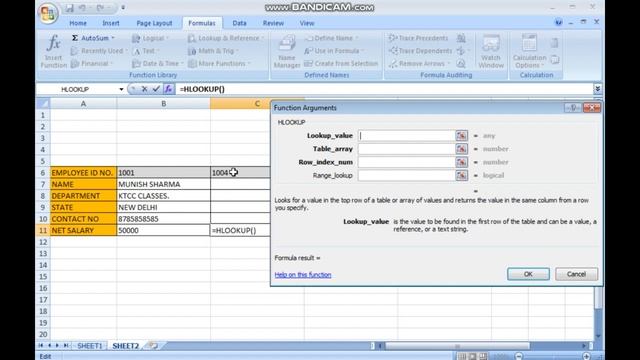Click Insert Worksheet icon
Screen dimensions: 640x360
[153, 346]
